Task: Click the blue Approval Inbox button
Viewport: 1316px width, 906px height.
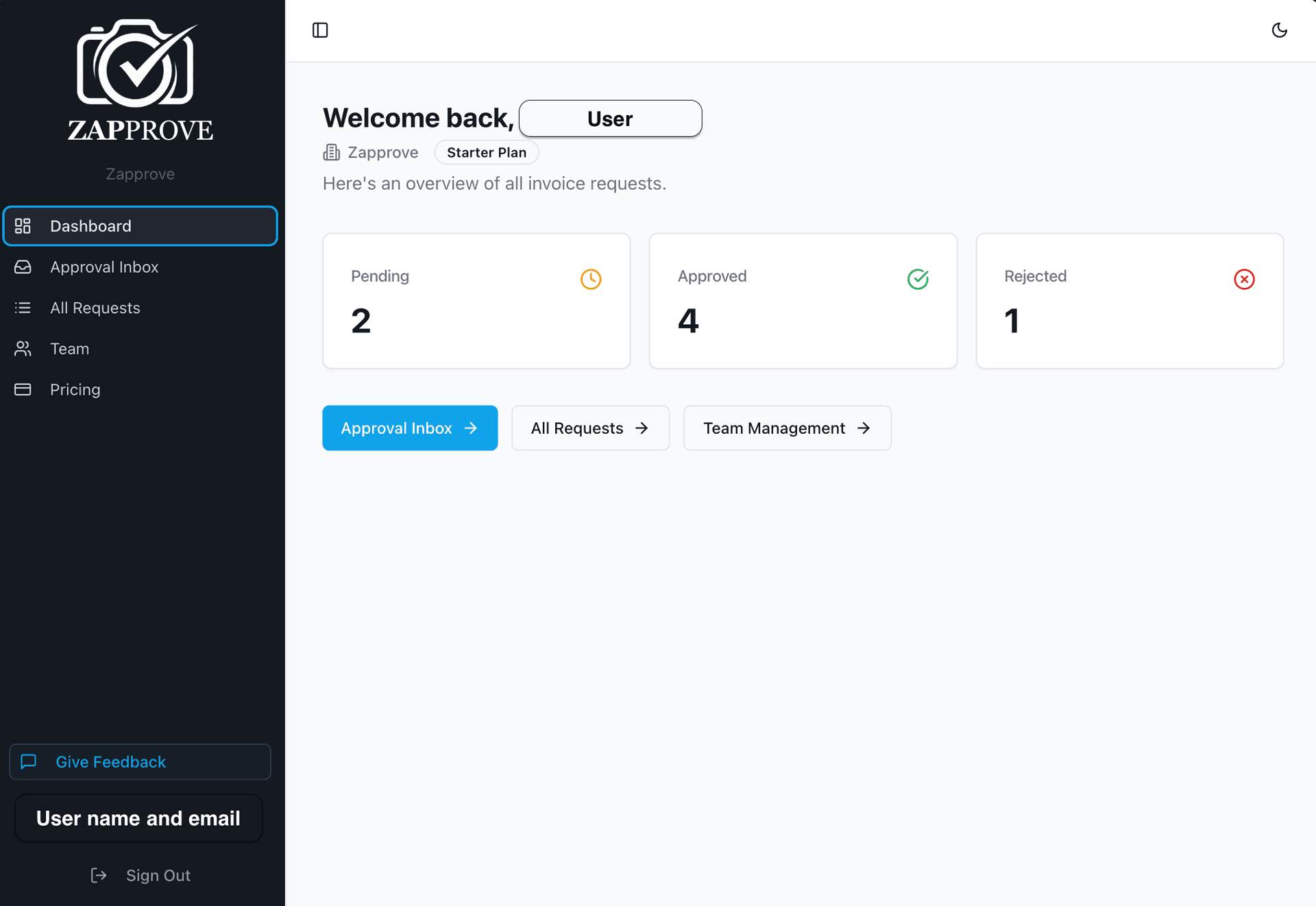Action: [x=410, y=428]
